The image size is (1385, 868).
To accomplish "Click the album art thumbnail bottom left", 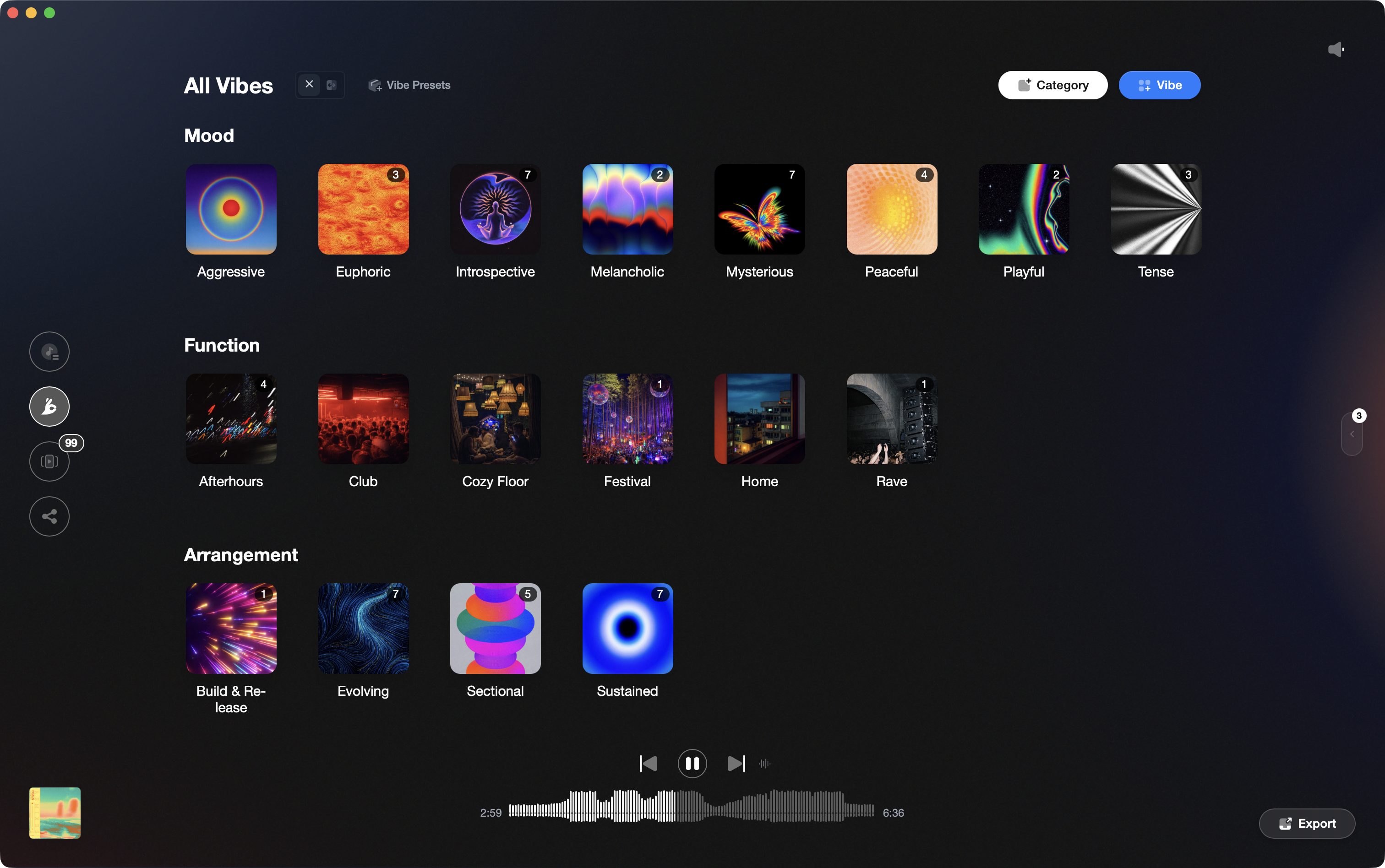I will point(54,812).
